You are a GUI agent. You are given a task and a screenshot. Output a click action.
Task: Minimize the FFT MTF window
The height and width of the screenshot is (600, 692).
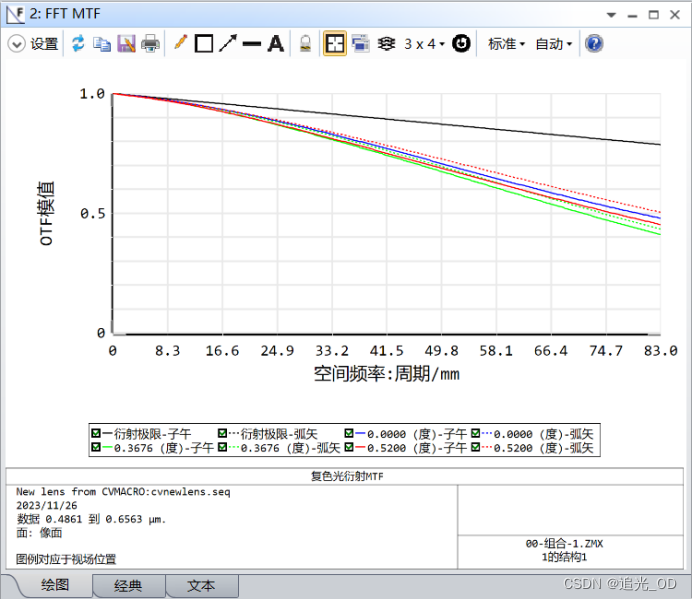click(632, 16)
